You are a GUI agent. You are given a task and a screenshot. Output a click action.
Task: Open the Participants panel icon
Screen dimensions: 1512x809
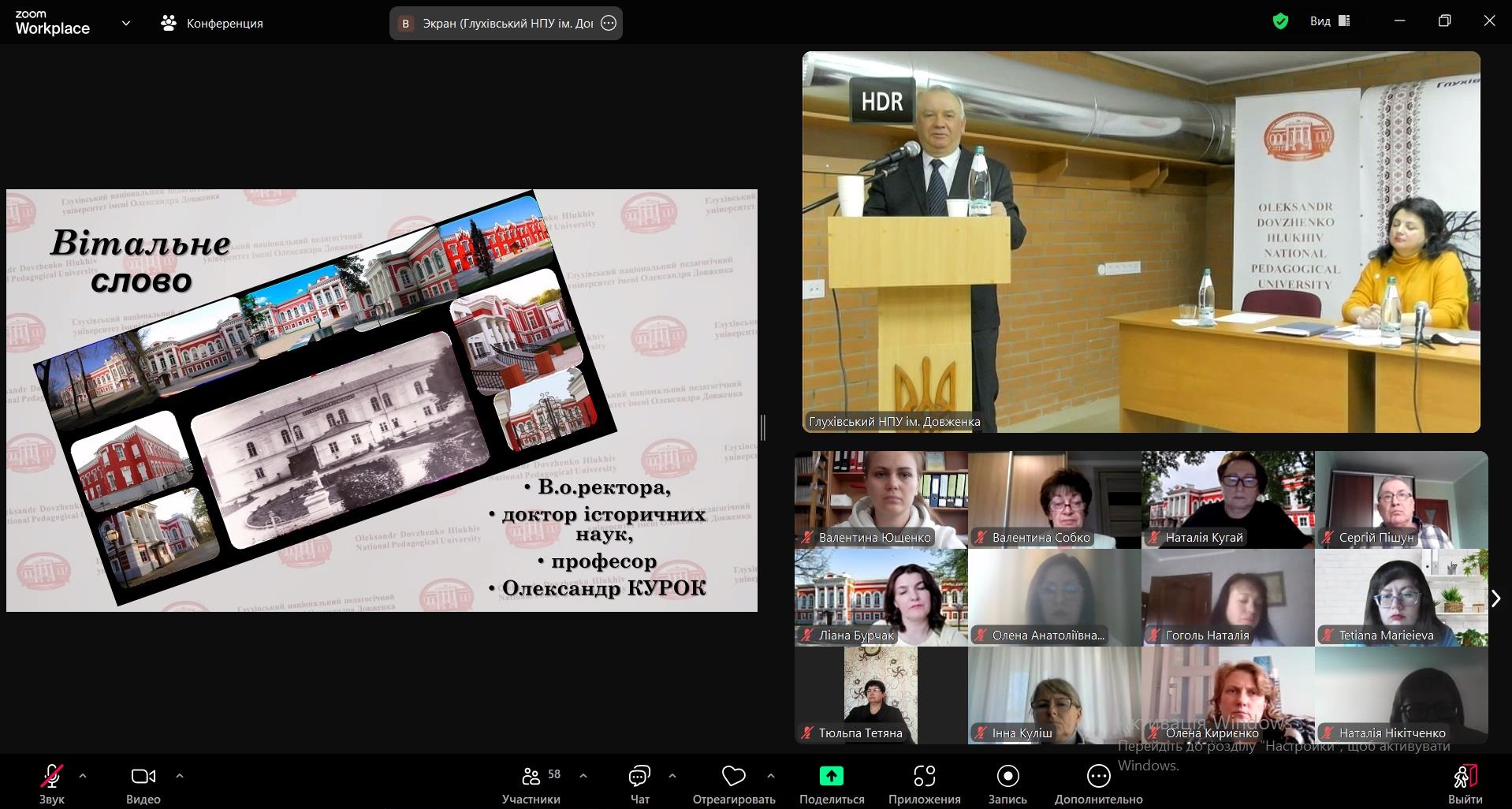tap(531, 777)
